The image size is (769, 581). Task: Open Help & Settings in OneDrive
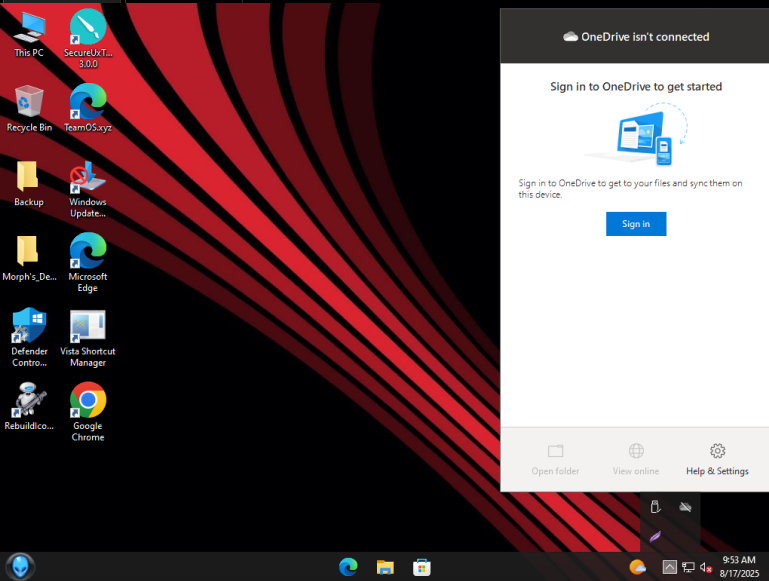(717, 460)
